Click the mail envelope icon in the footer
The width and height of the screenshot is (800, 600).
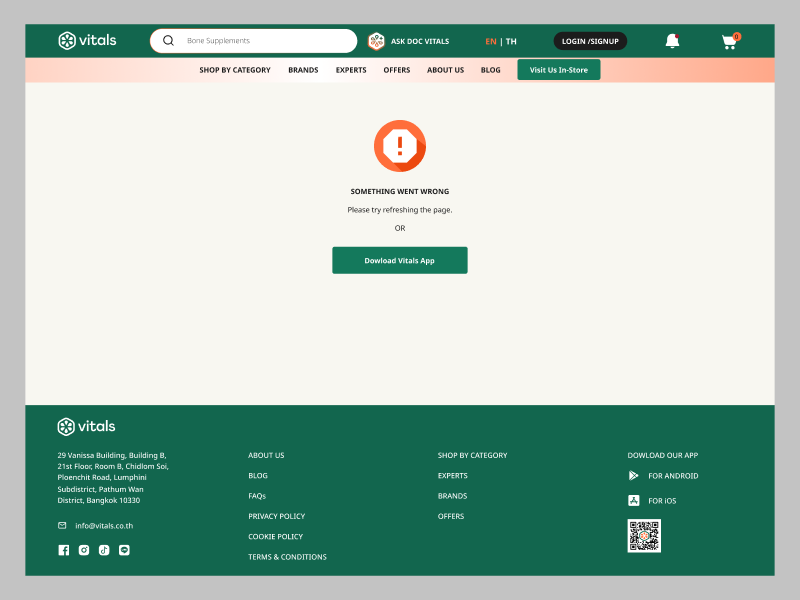(x=62, y=526)
